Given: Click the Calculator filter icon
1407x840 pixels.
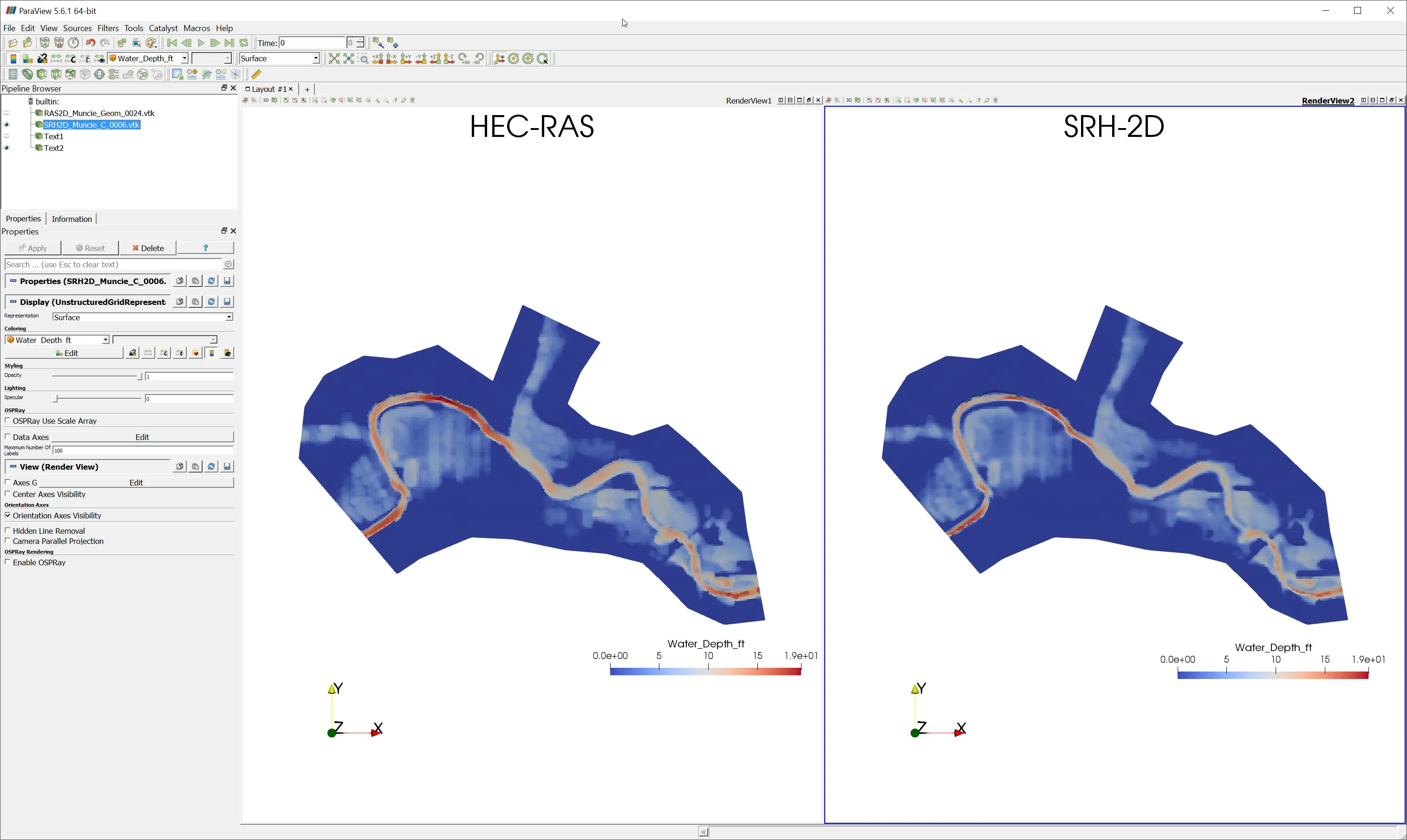Looking at the screenshot, I should point(13,74).
